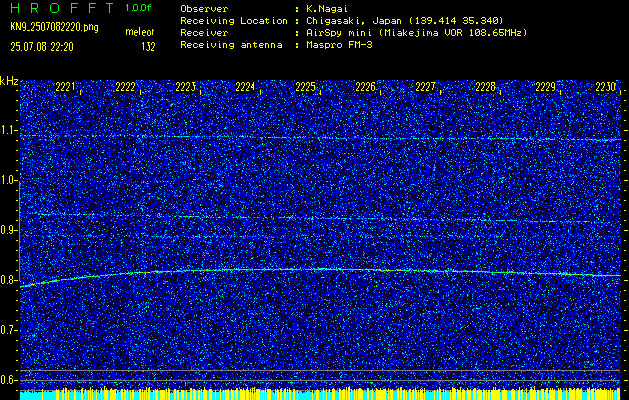The image size is (629, 400).
Task: Click the 2225 time marker
Action: [305, 87]
